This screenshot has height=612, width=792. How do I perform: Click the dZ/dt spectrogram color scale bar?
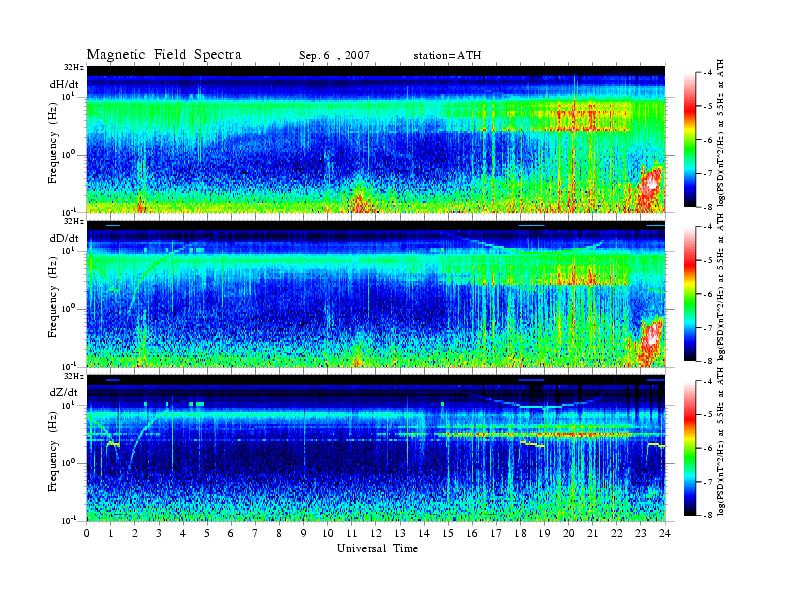click(690, 448)
